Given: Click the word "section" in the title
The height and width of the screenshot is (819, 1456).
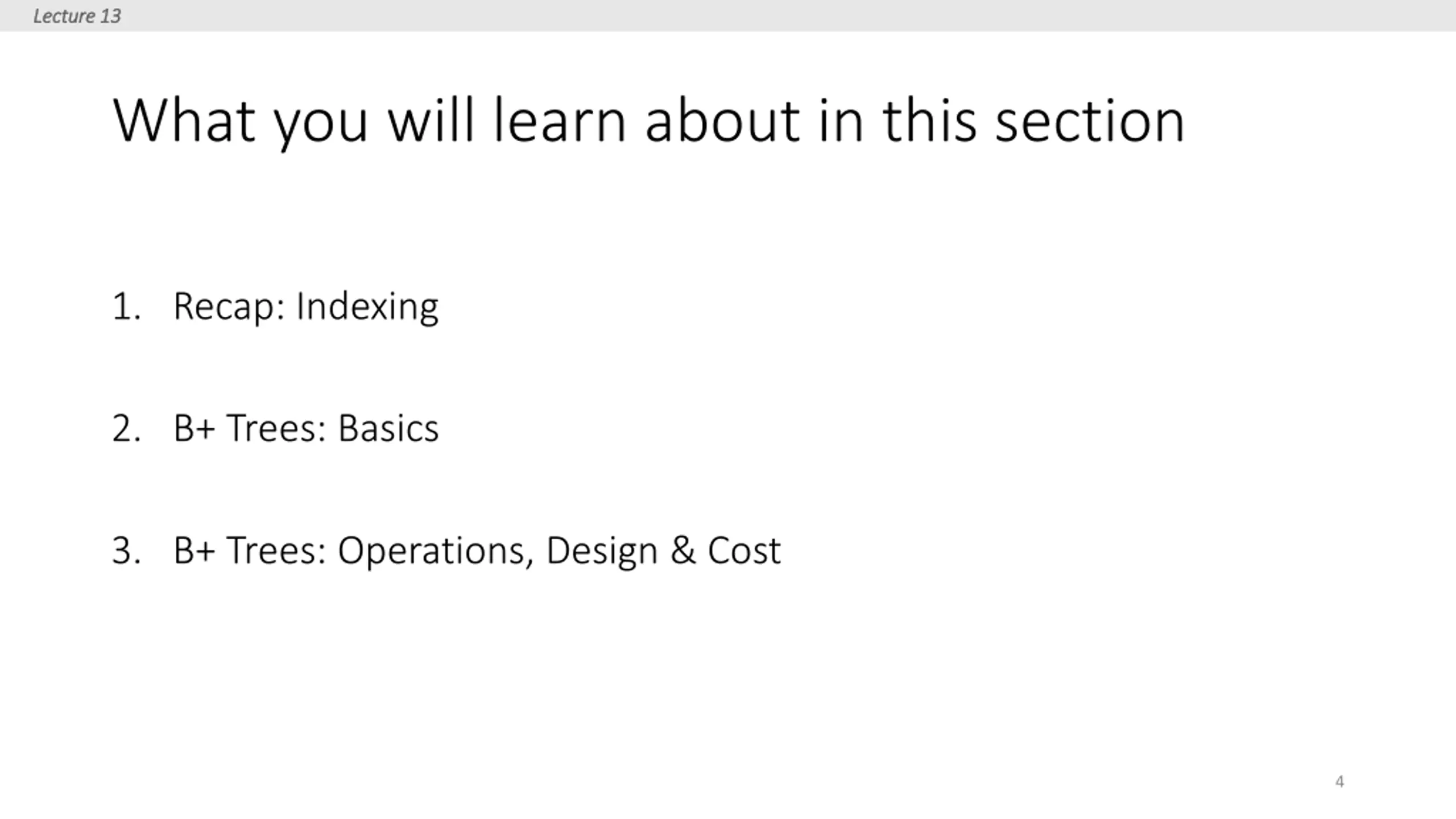Looking at the screenshot, I should pyautogui.click(x=1090, y=121).
